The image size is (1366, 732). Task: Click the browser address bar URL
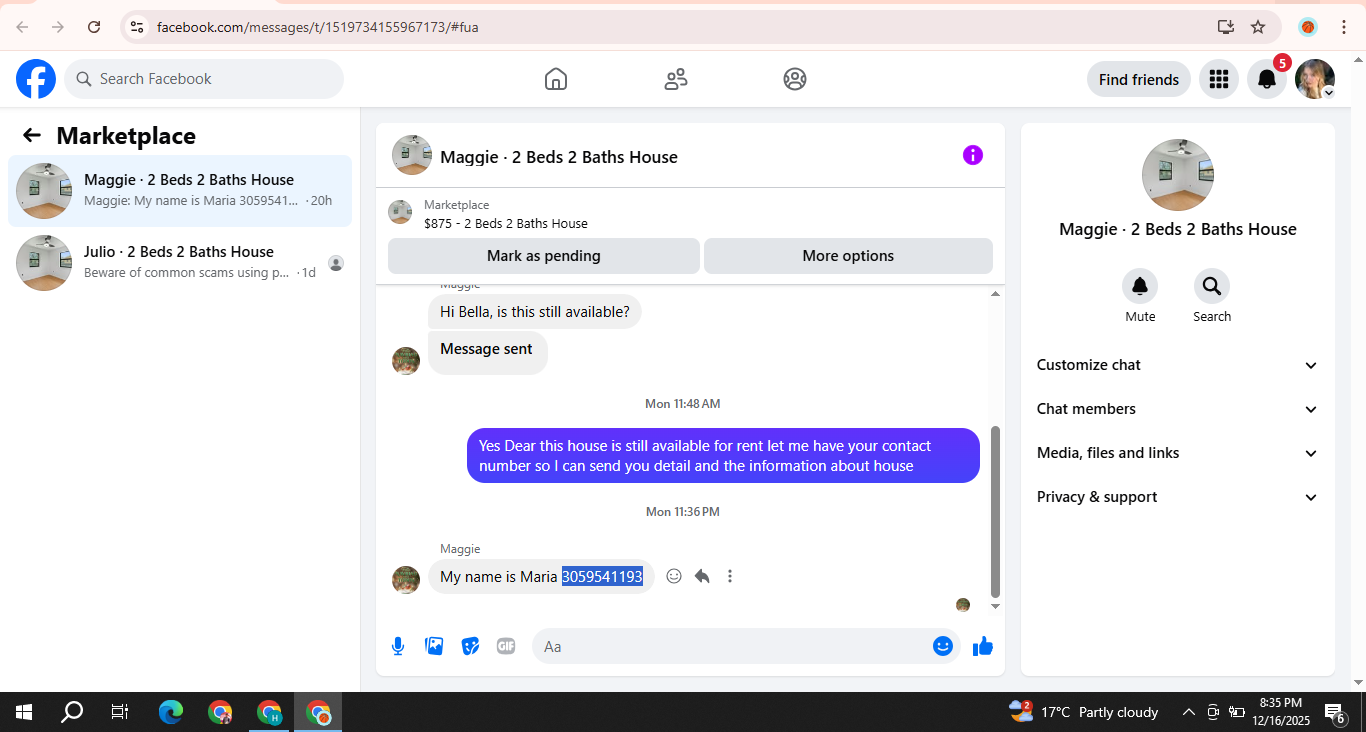tap(318, 27)
